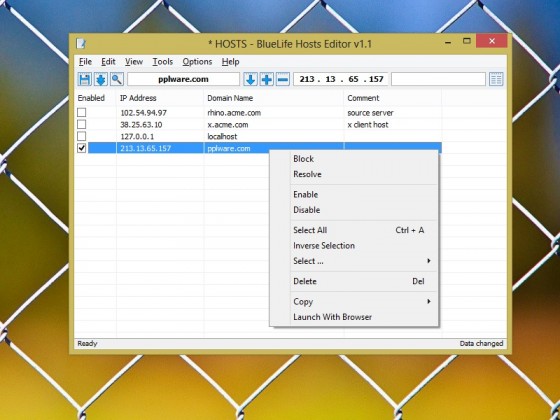
Task: Open the Tools menu
Action: click(x=162, y=62)
